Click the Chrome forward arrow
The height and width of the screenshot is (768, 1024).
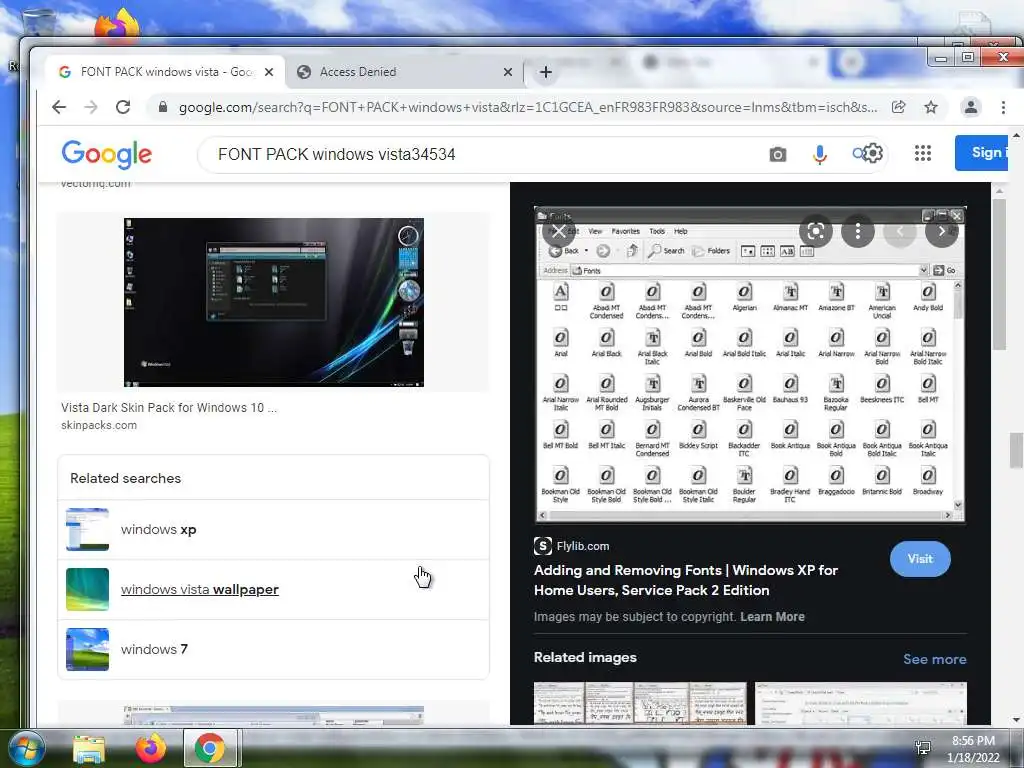(x=91, y=107)
